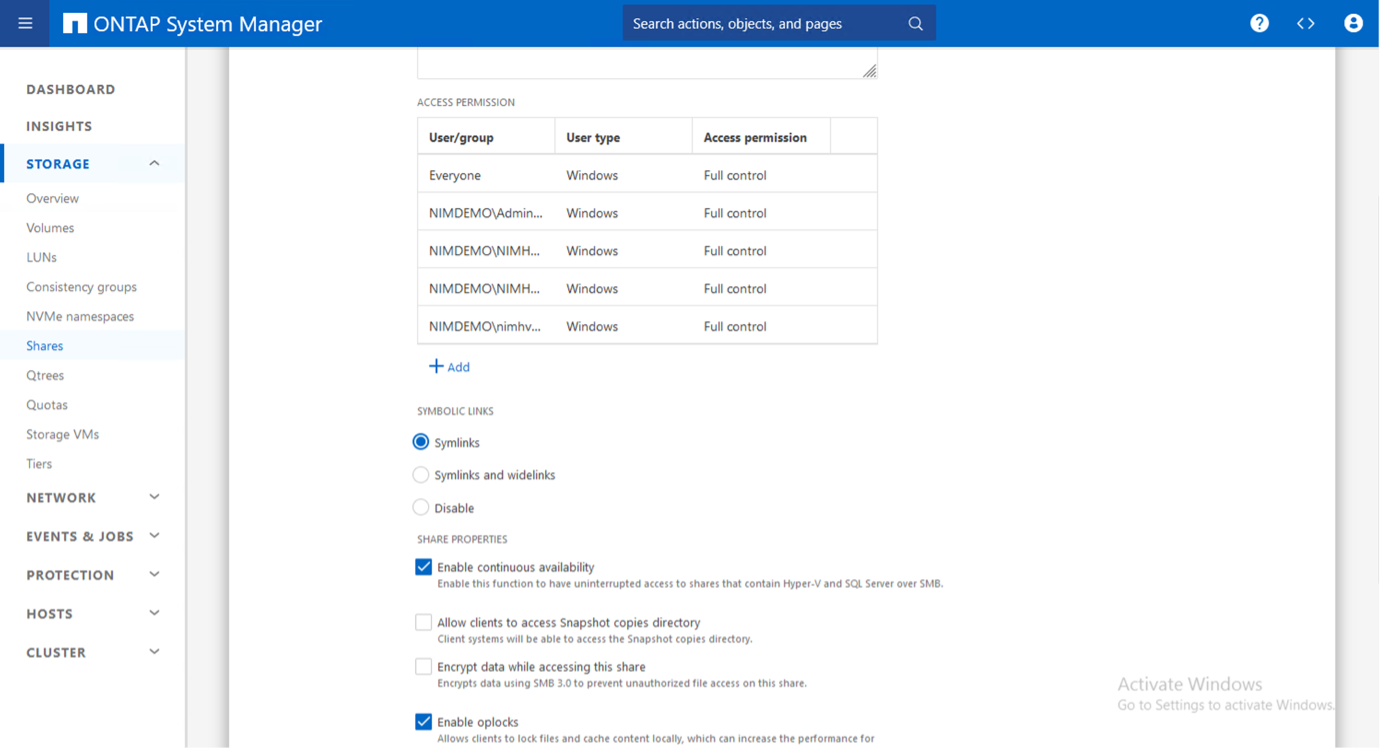
Task: Open Volumes in the sidebar
Action: point(50,228)
